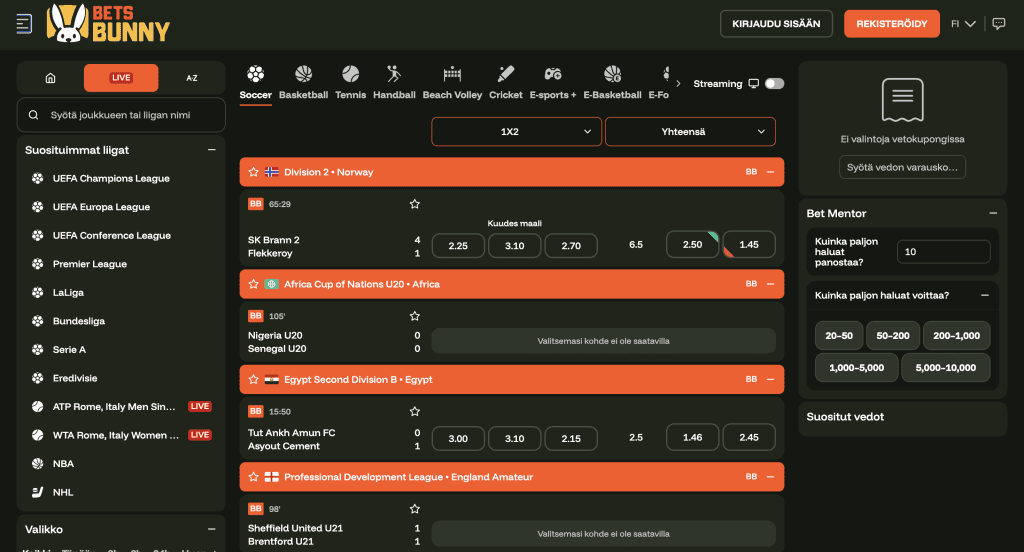Choose the E-sports gamepad icon
Viewport: 1024px width, 552px height.
pos(553,74)
